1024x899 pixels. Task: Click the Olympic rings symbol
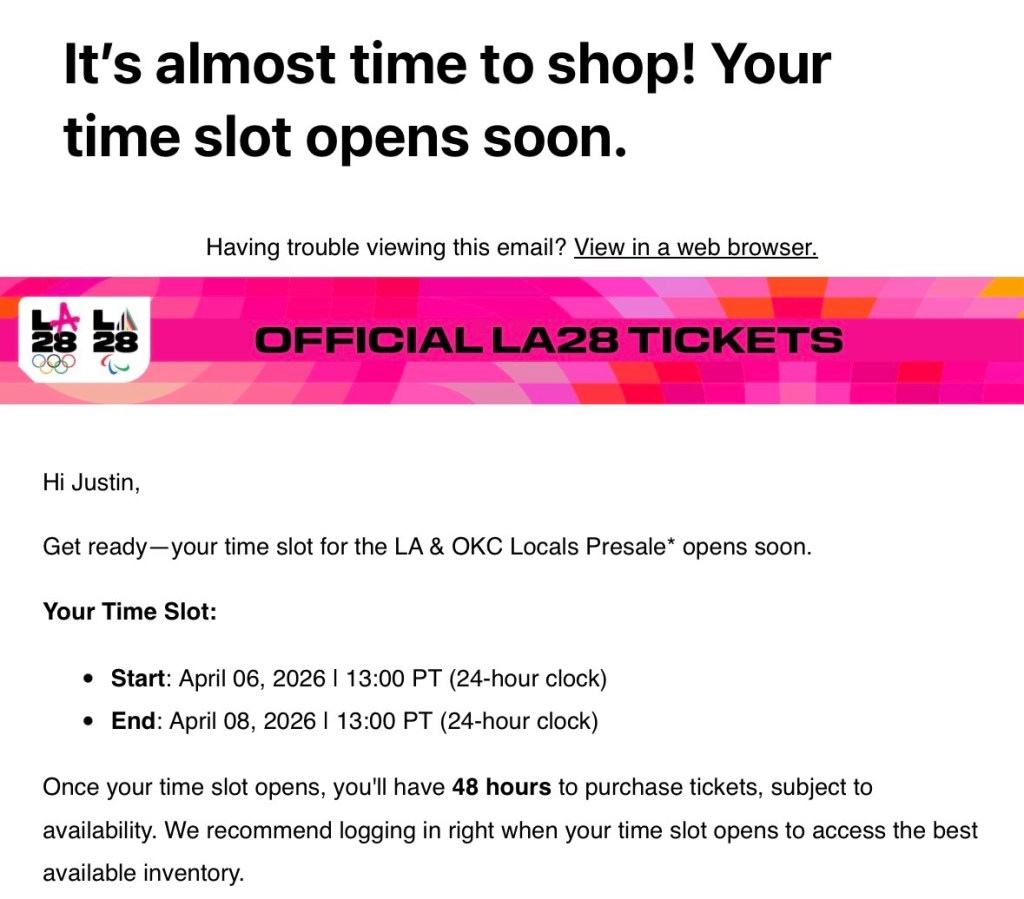[54, 364]
